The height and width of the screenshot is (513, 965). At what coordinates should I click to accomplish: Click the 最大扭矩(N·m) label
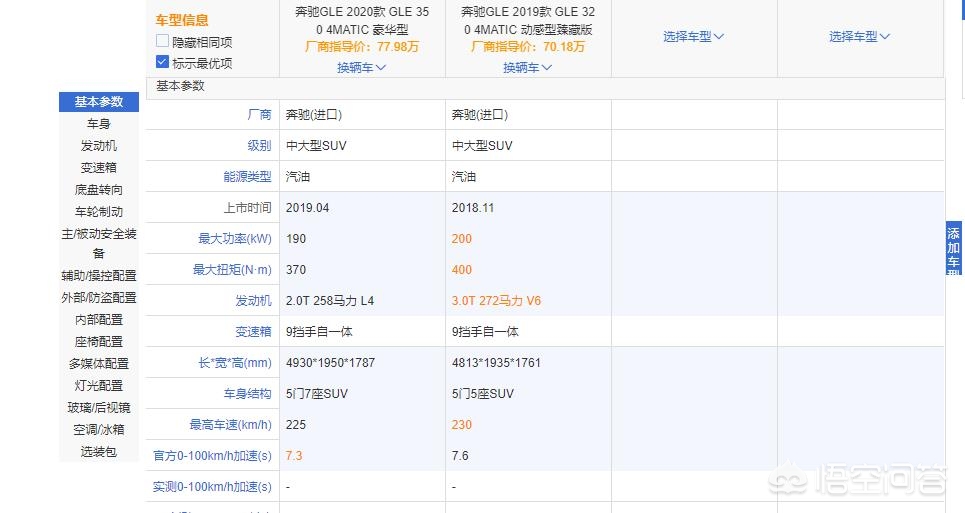232,269
